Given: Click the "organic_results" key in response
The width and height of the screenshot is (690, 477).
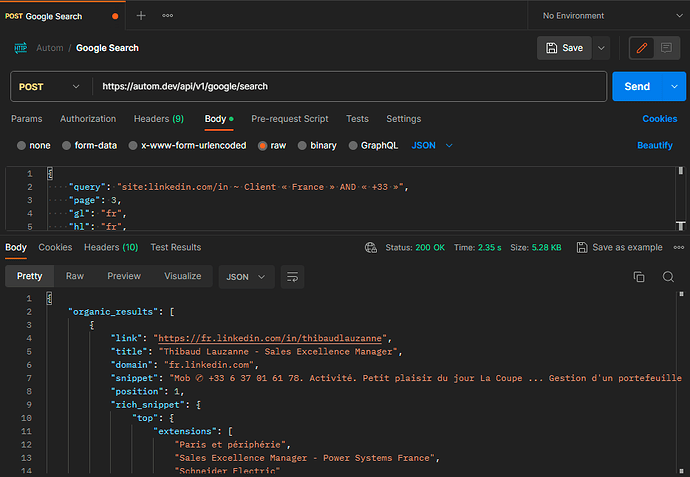Looking at the screenshot, I should pos(113,312).
